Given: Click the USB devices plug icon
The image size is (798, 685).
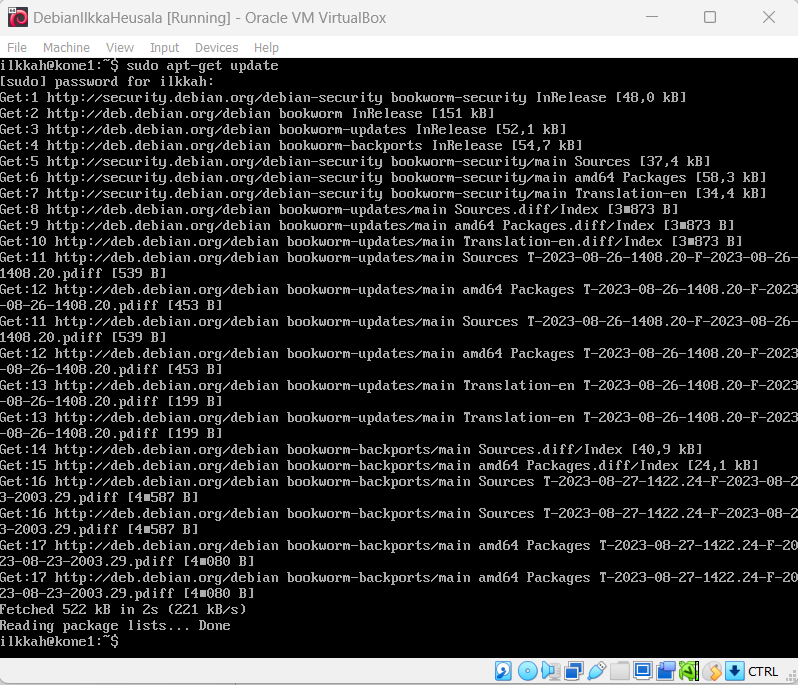Looking at the screenshot, I should 597,671.
